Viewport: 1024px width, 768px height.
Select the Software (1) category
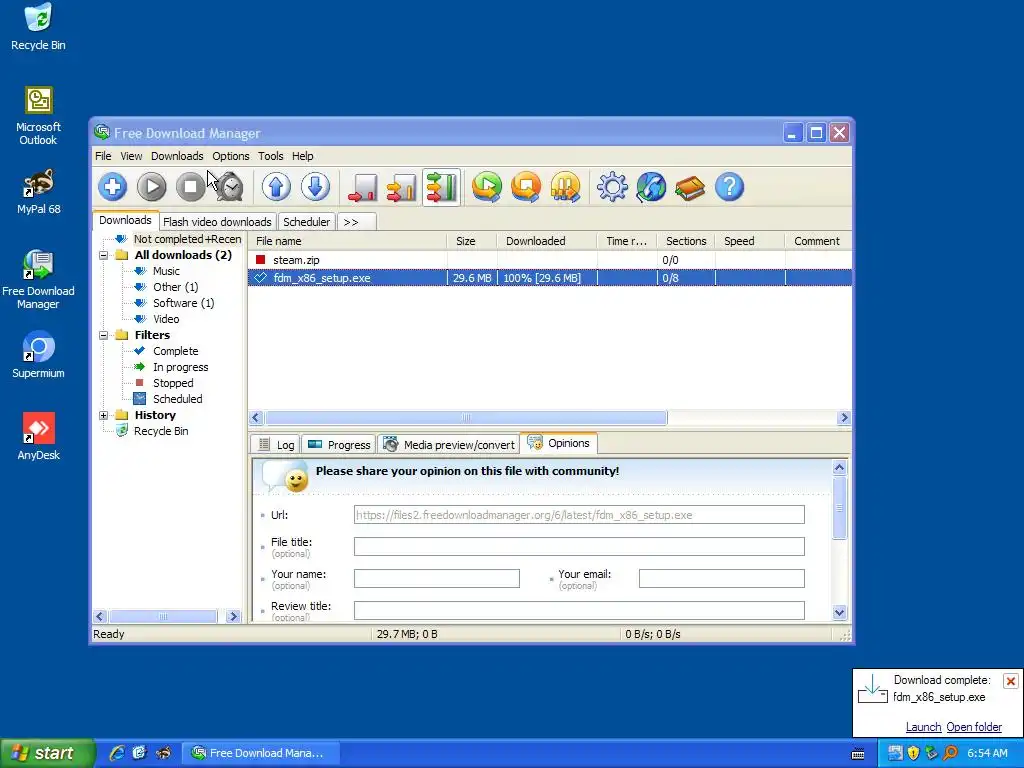point(184,303)
